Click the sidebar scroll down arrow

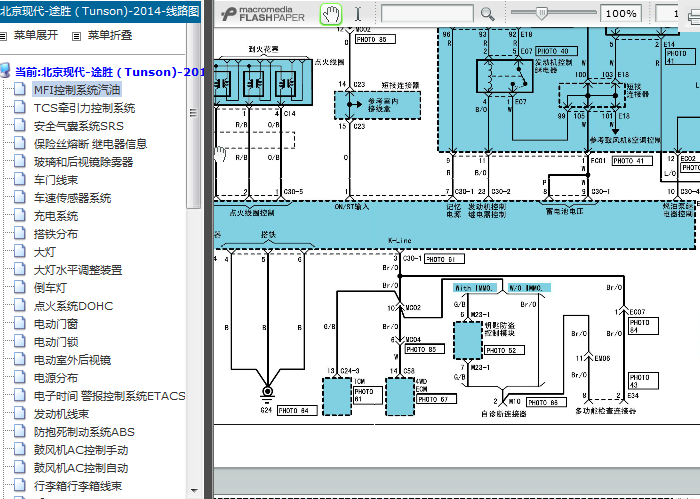(x=194, y=491)
